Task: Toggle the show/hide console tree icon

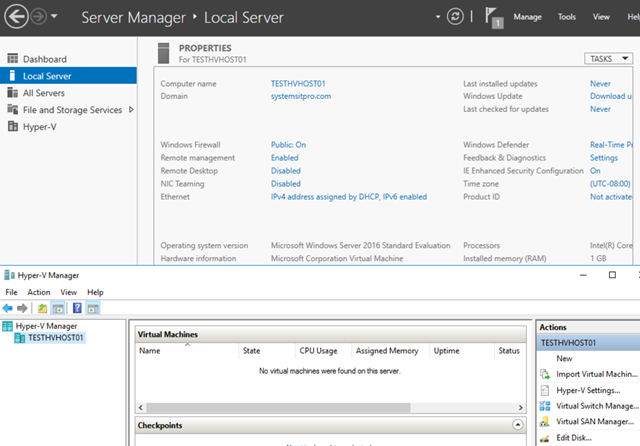Action: 58,308
